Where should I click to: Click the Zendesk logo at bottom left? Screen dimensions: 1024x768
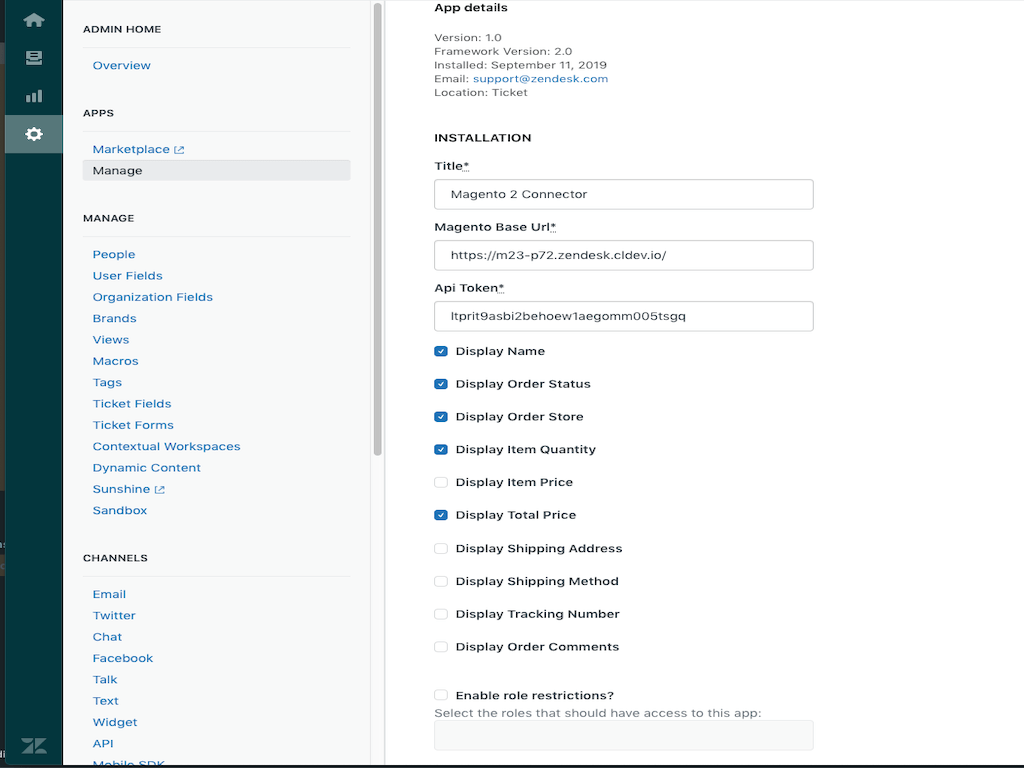click(34, 746)
